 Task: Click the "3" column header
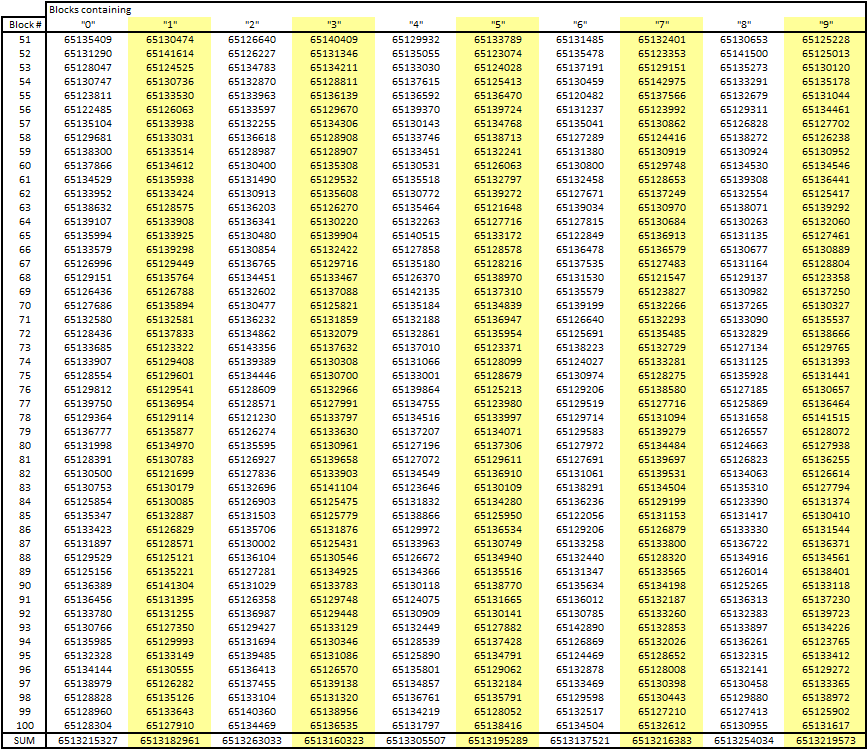click(x=334, y=24)
